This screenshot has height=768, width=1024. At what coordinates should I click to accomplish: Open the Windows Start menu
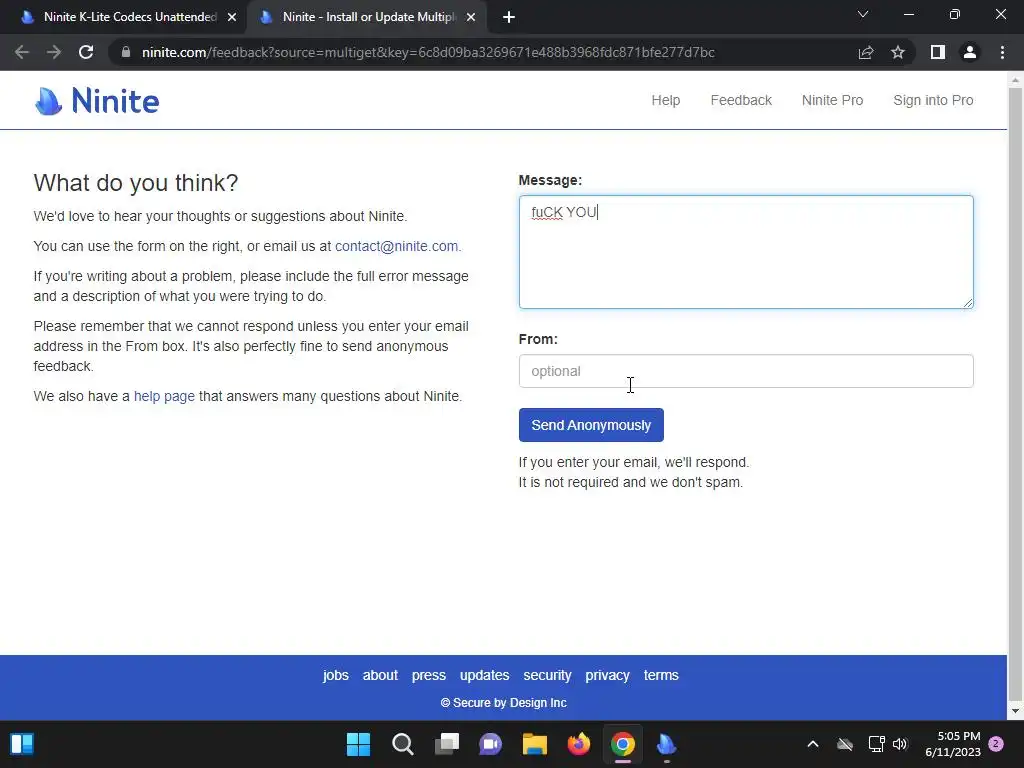click(x=358, y=744)
